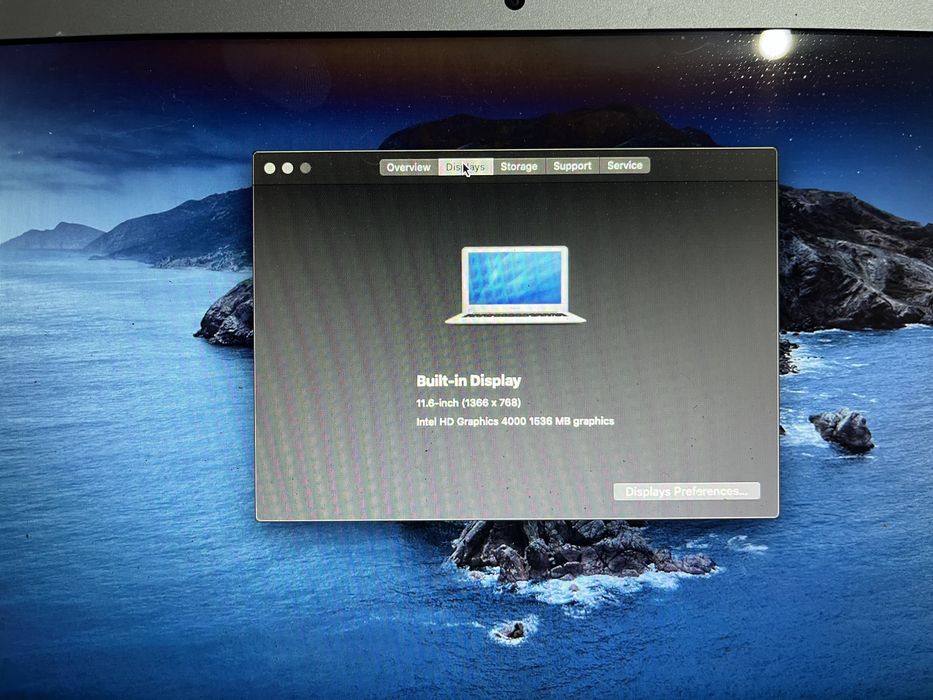Image resolution: width=933 pixels, height=700 pixels.
Task: Open the Storage tab
Action: pos(519,167)
